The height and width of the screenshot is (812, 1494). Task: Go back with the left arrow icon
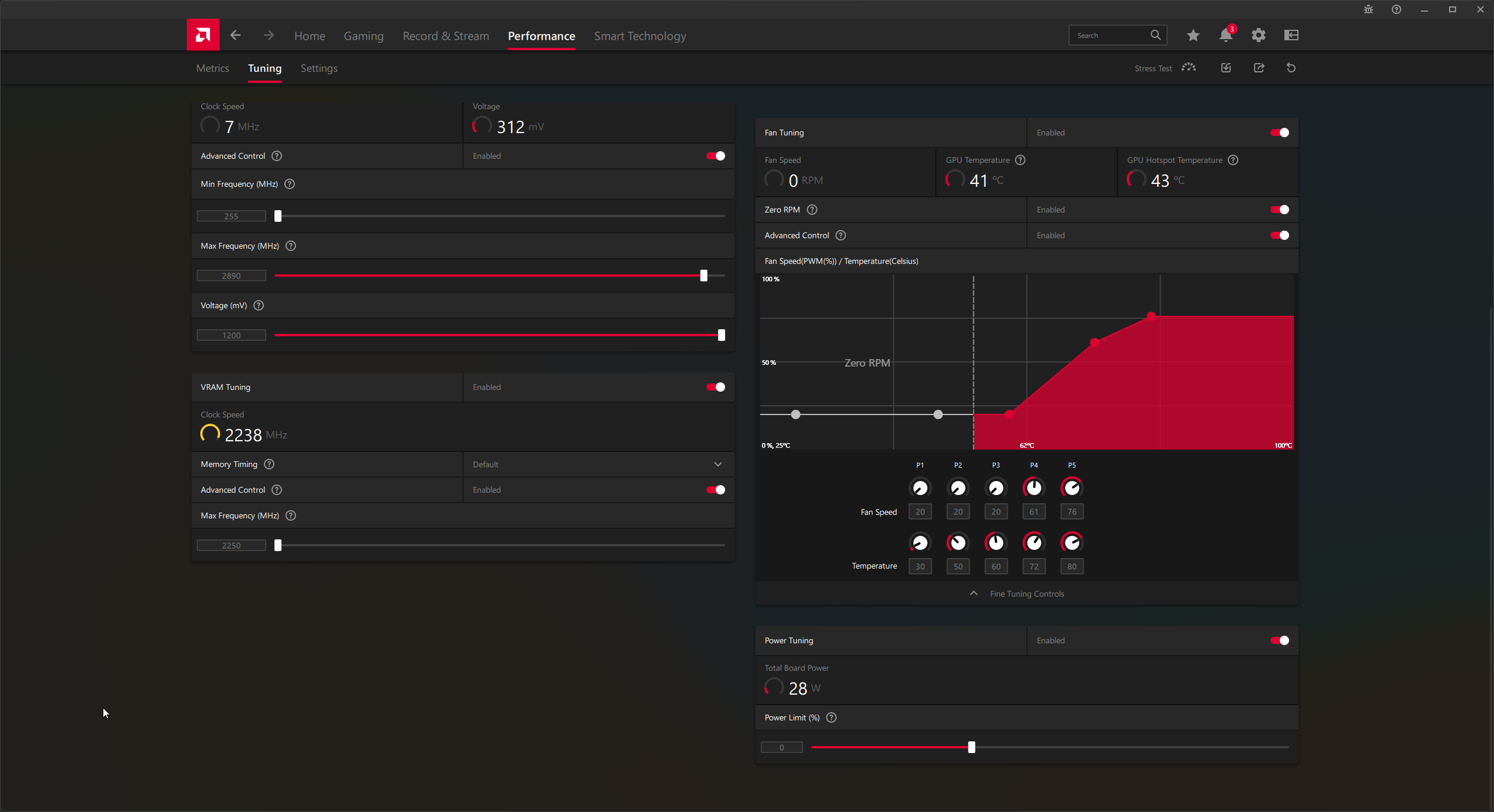(x=235, y=35)
